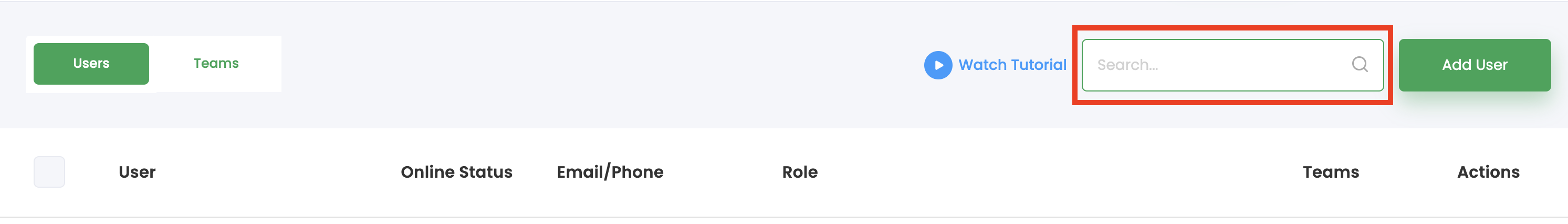Click the Email/Phone column header
This screenshot has height=224, width=1568.
(x=610, y=172)
